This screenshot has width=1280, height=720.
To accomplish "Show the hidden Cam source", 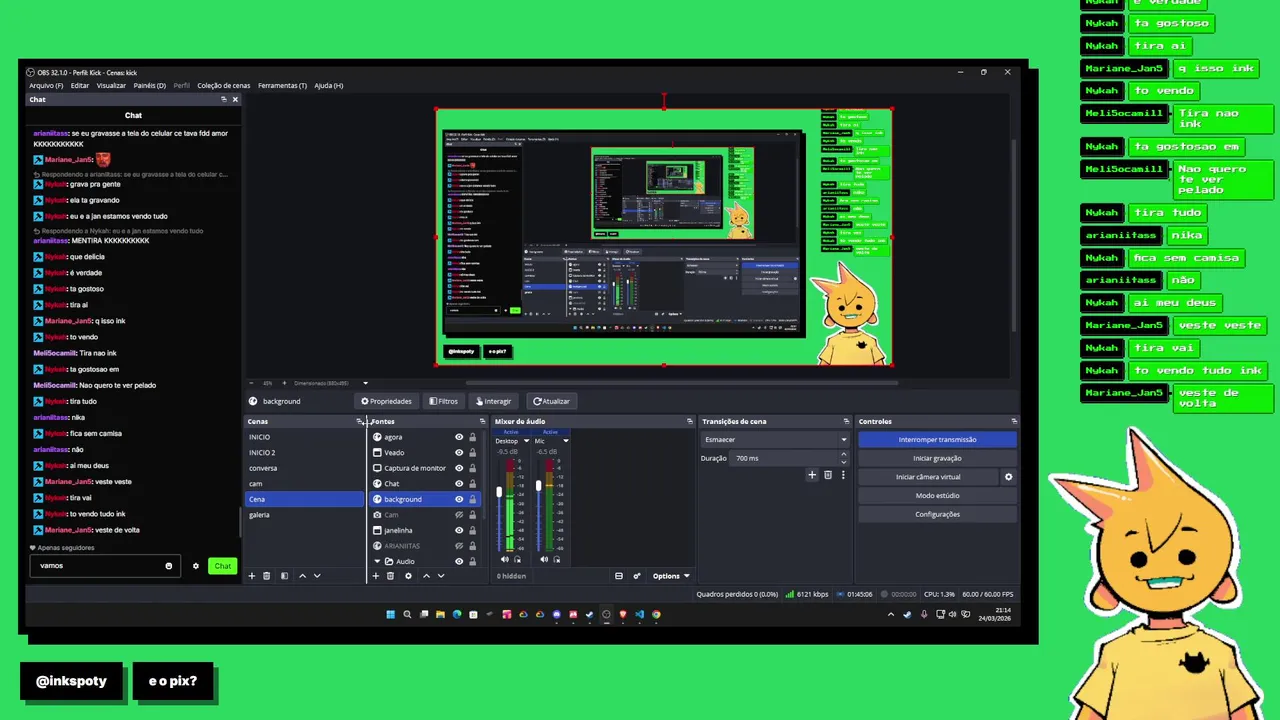I will click(459, 514).
